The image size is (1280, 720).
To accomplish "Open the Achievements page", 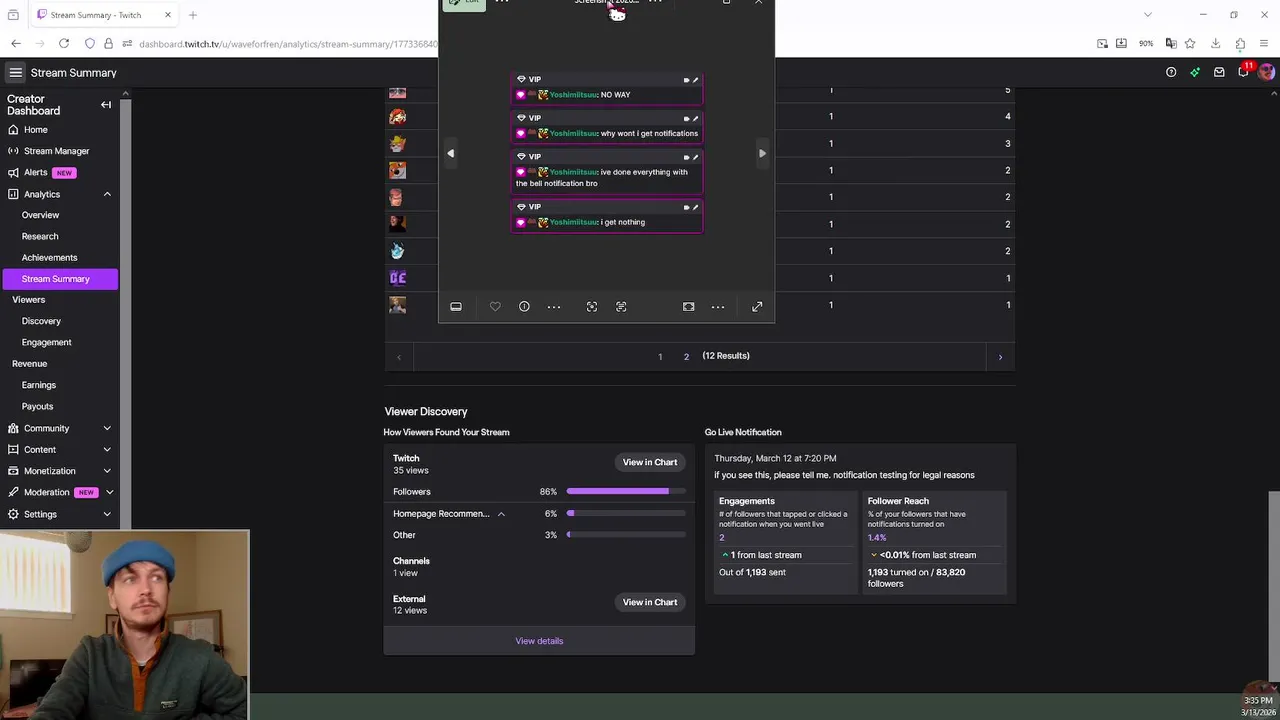I will (x=49, y=258).
